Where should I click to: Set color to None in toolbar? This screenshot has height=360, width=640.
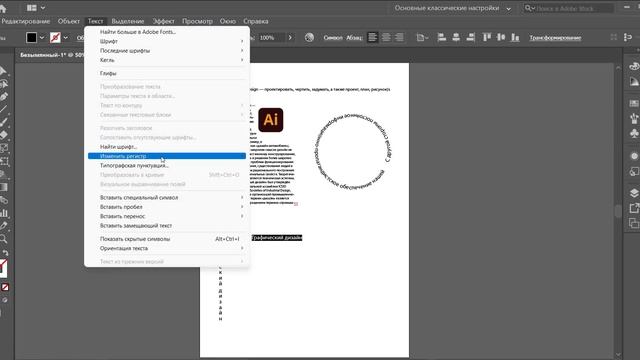pos(5,287)
